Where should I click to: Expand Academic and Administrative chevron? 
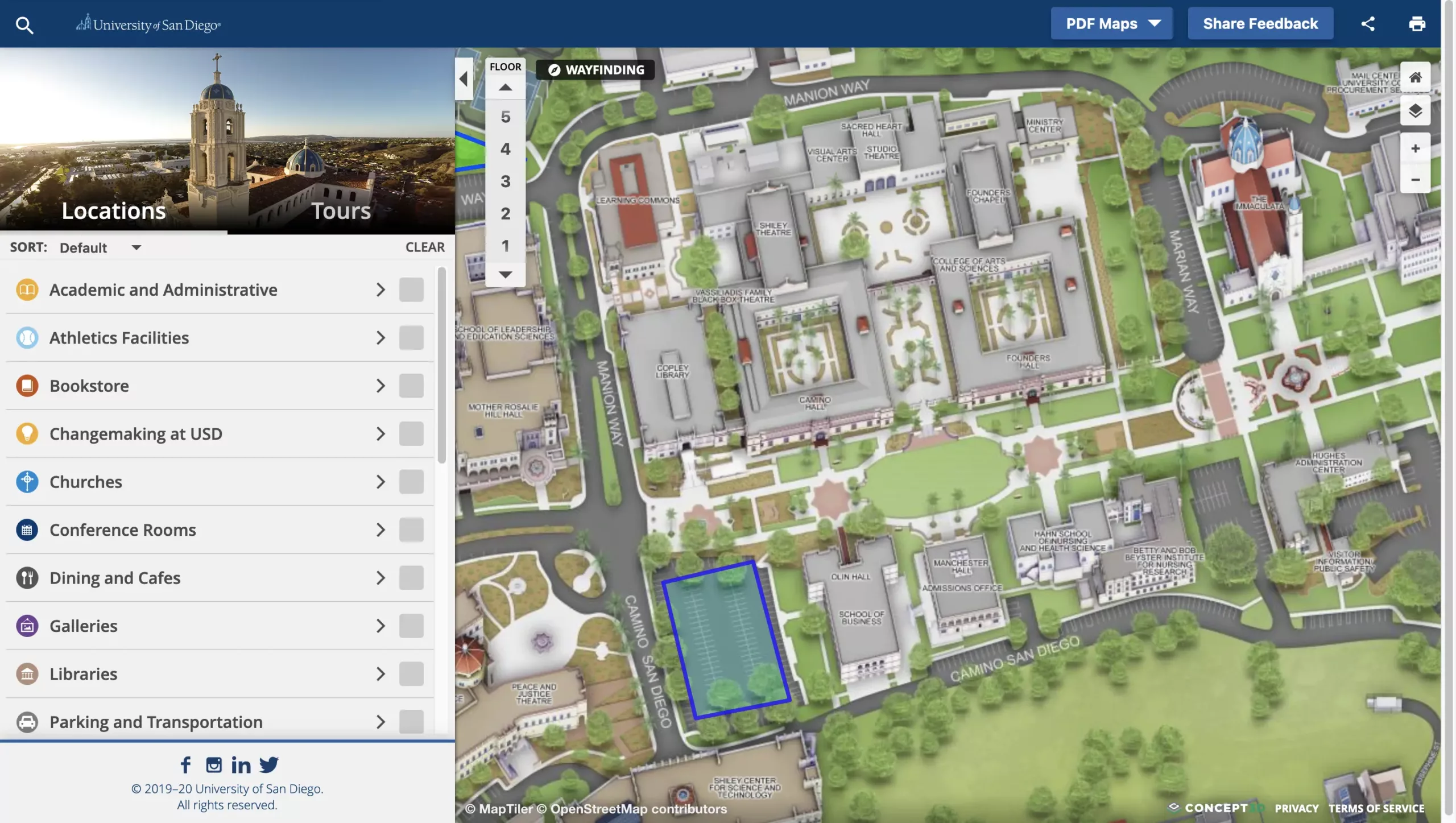[380, 290]
